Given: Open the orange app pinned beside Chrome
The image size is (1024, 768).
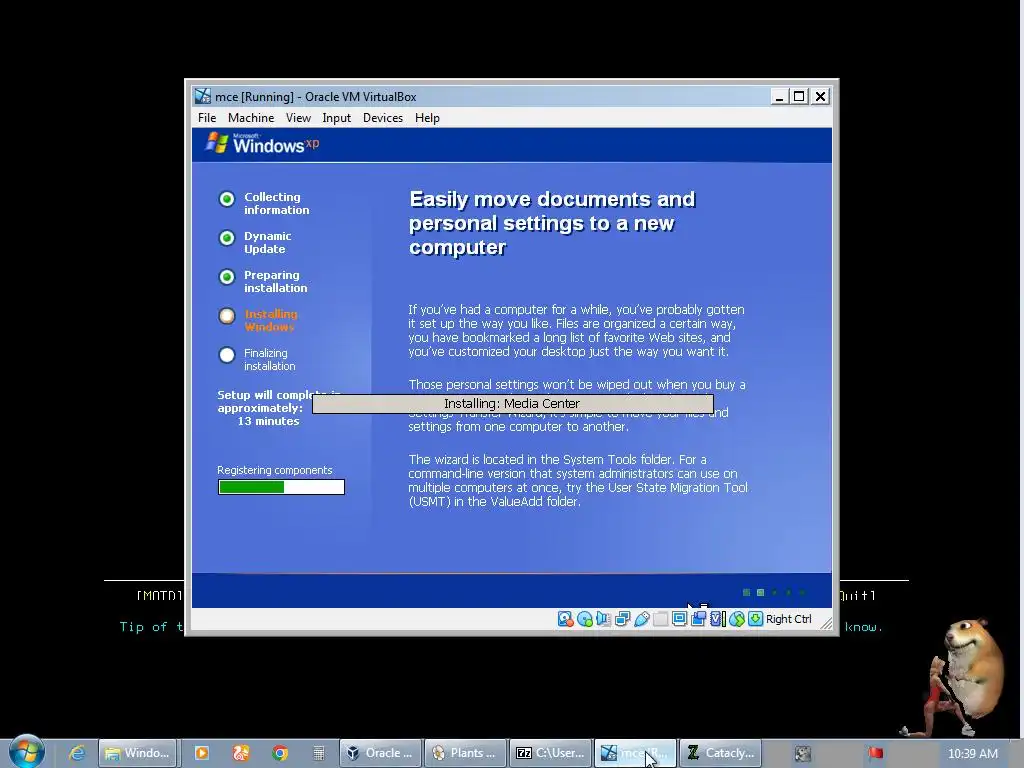Looking at the screenshot, I should pos(241,753).
